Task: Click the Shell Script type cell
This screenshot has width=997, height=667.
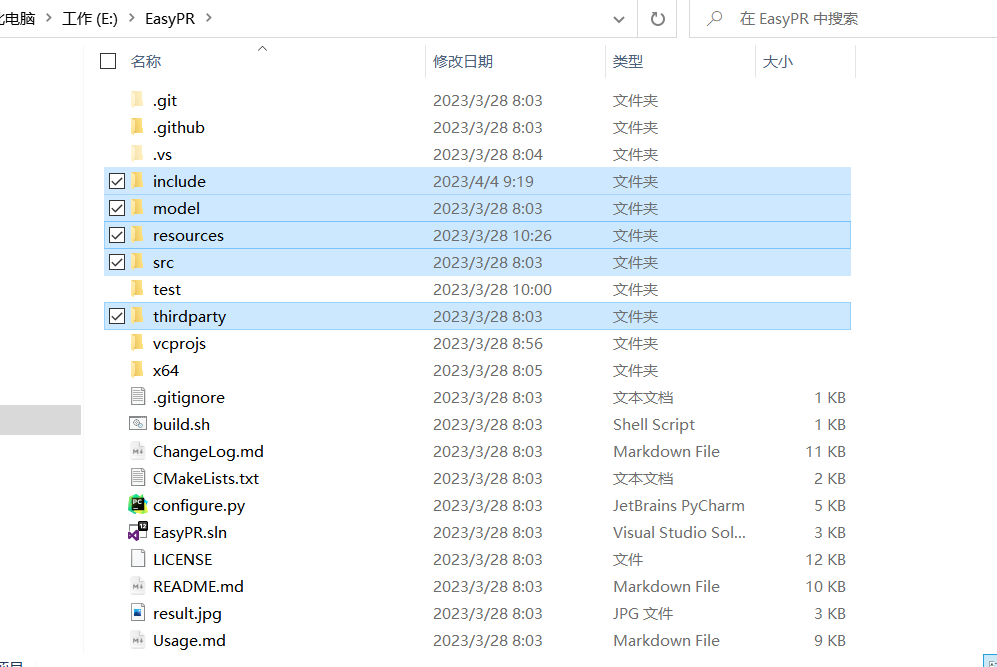Action: 654,425
